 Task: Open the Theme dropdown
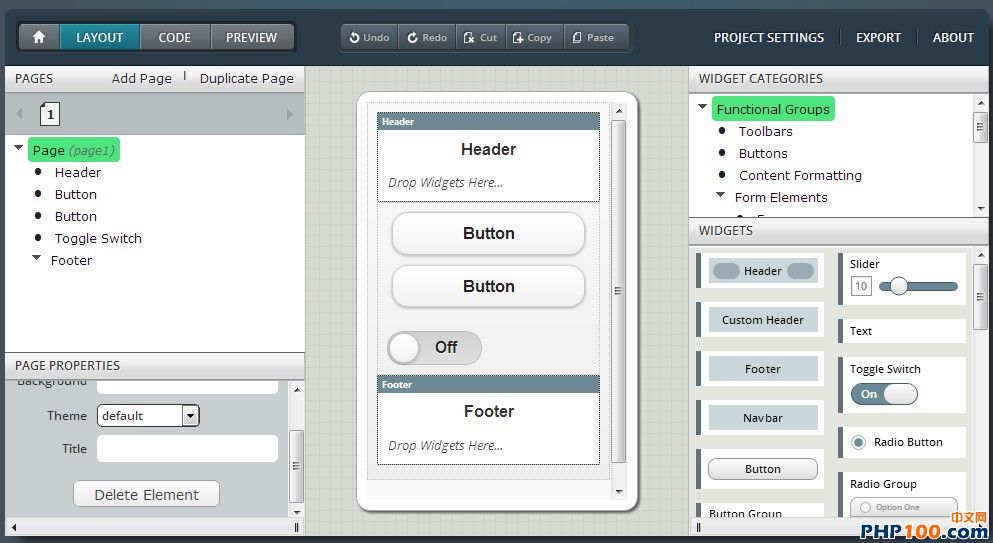tap(190, 416)
